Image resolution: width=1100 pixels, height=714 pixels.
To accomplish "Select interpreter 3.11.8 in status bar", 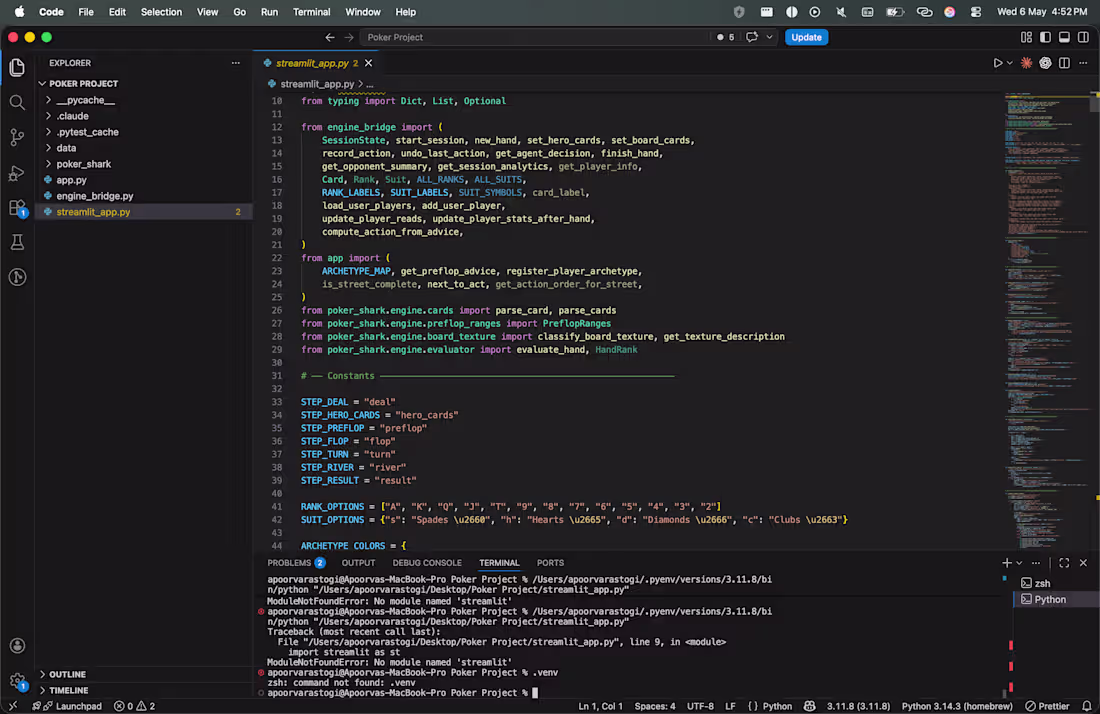I will [858, 706].
